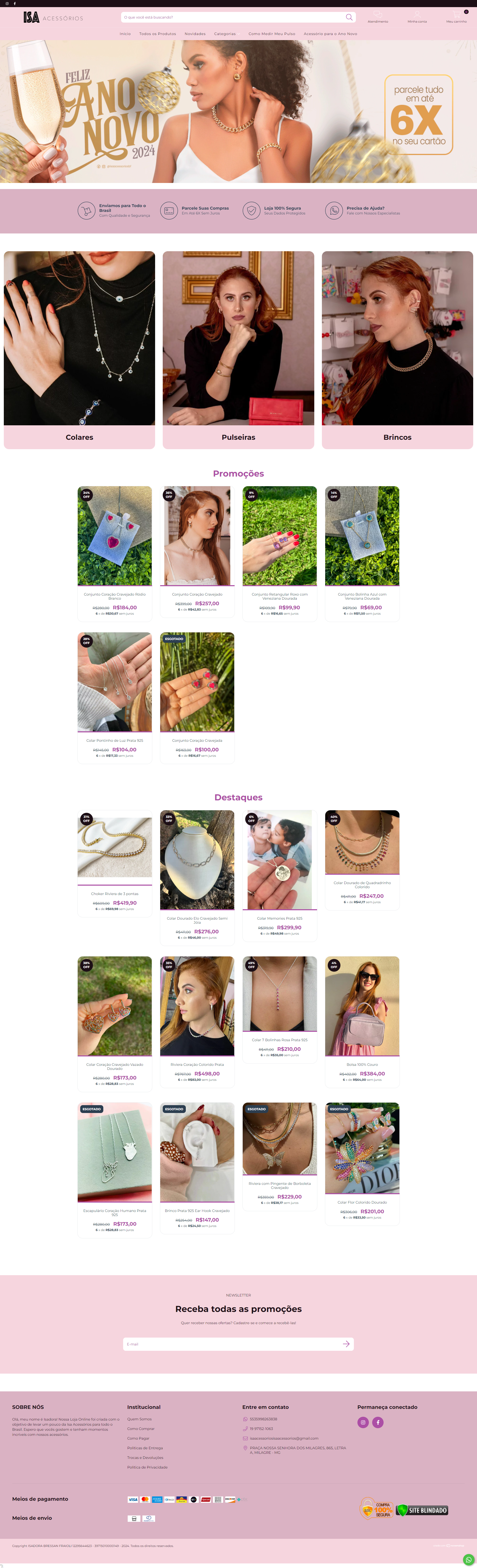The image size is (477, 1568).
Task: Click the floating WhatsApp chat button
Action: point(468,1559)
